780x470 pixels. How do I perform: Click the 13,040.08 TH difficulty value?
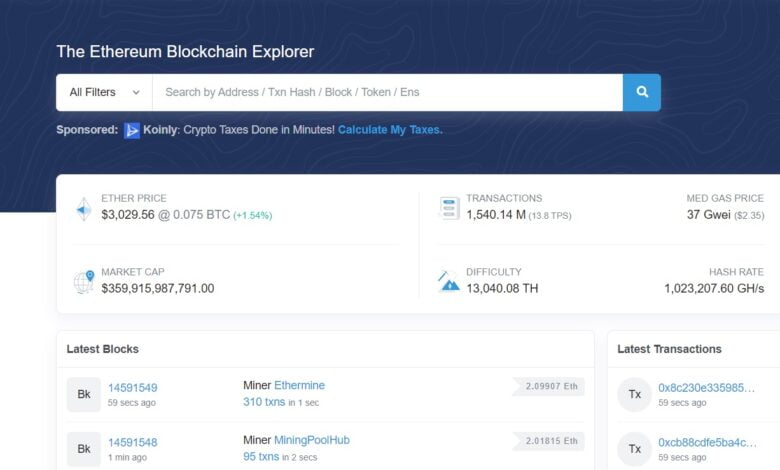click(502, 288)
